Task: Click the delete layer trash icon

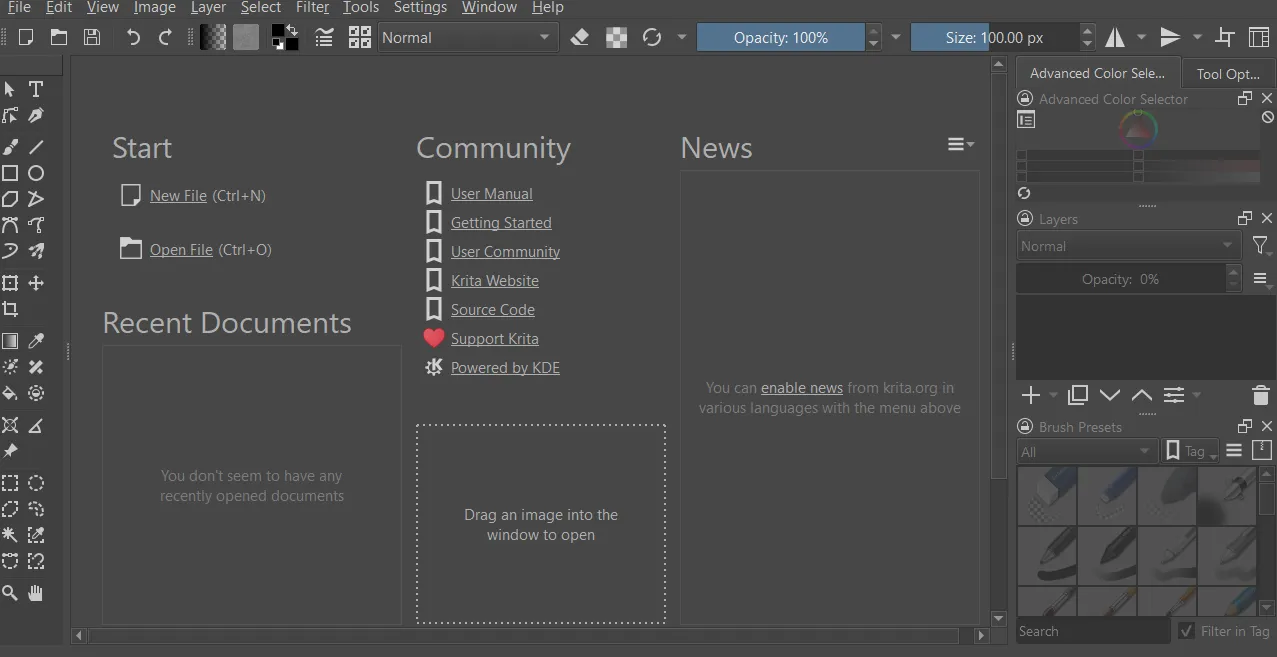Action: pos(1260,396)
